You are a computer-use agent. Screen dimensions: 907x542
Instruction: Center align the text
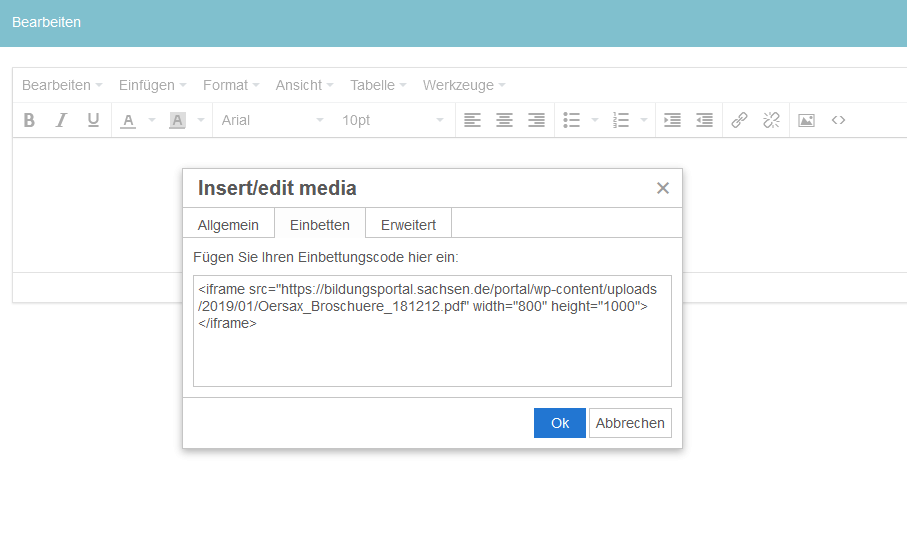pos(504,120)
